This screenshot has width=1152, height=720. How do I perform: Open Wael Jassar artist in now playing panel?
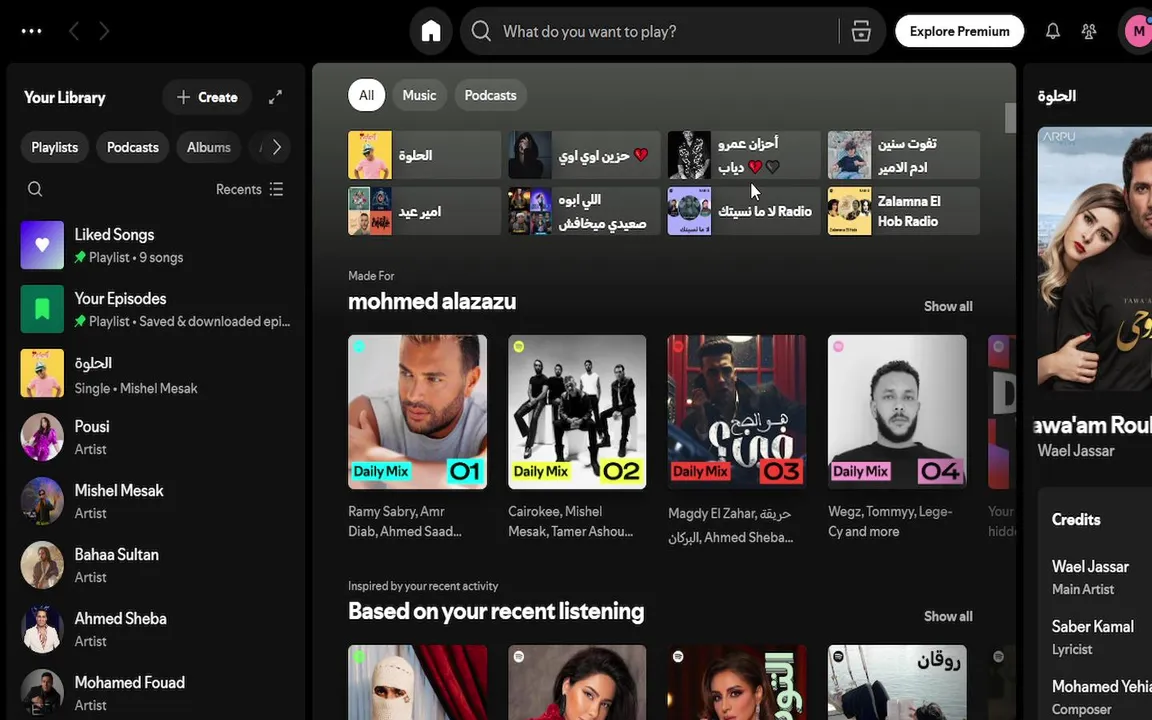click(x=1076, y=451)
